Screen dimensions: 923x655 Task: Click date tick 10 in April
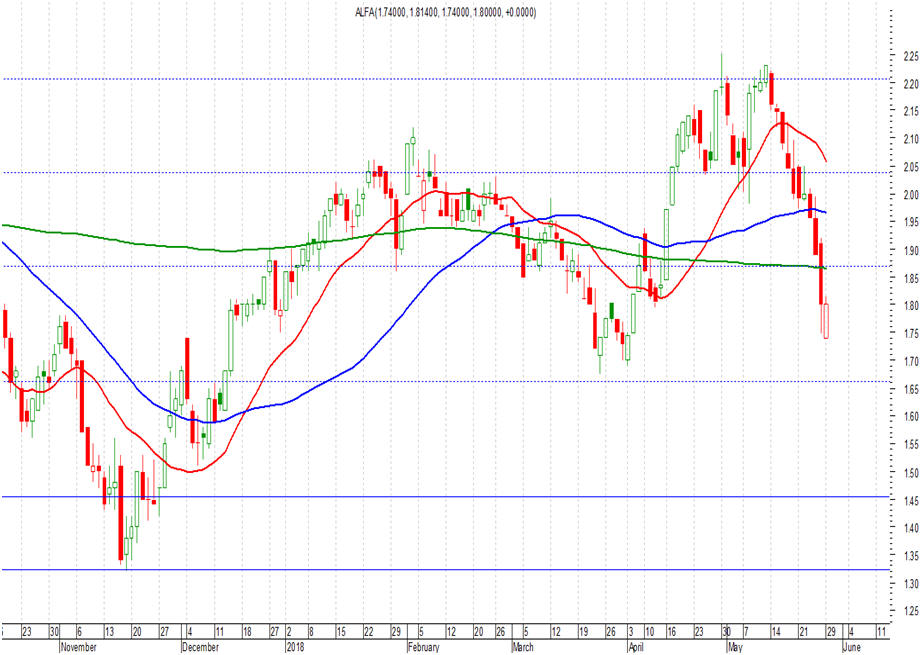click(649, 632)
